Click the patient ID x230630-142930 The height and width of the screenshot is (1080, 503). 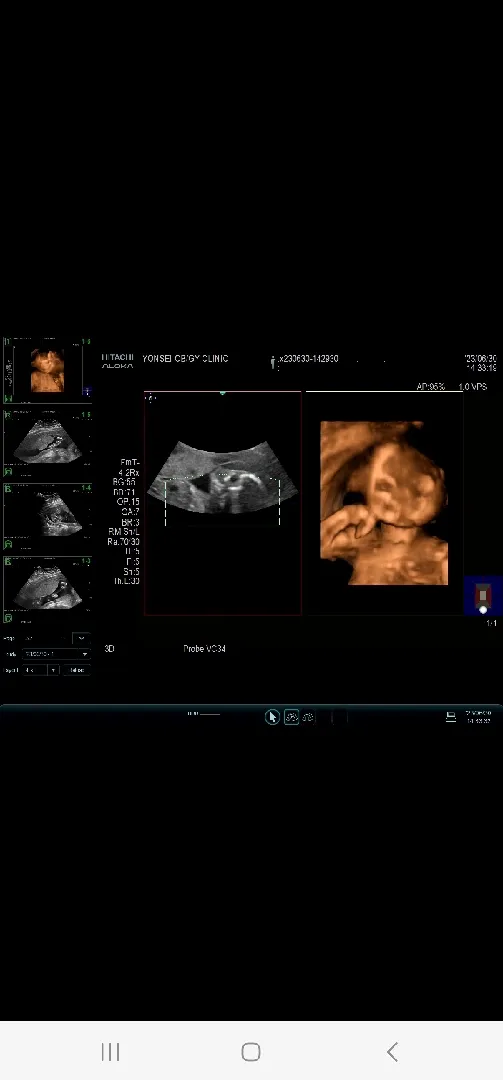click(x=308, y=359)
